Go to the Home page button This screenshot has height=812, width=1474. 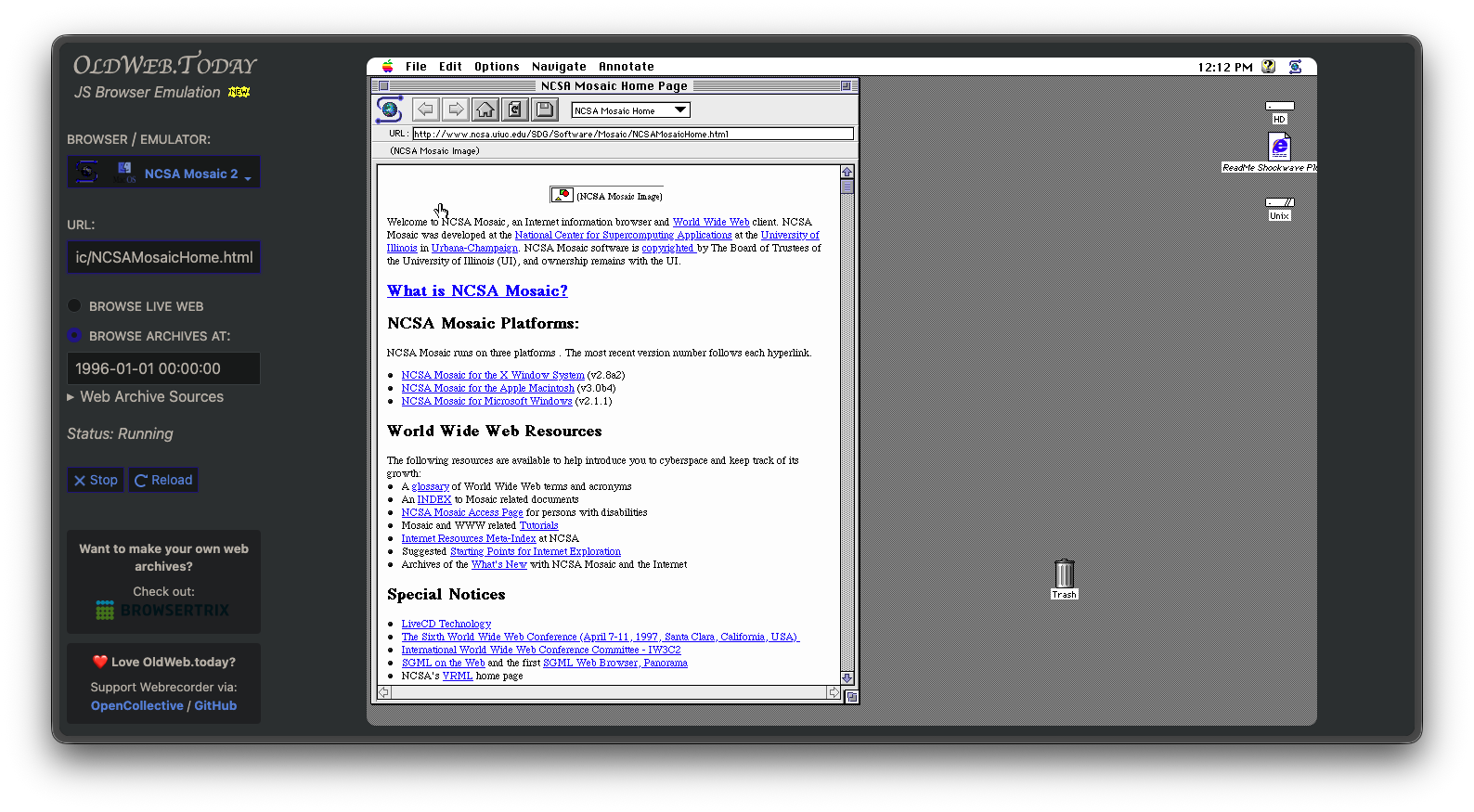(x=485, y=110)
